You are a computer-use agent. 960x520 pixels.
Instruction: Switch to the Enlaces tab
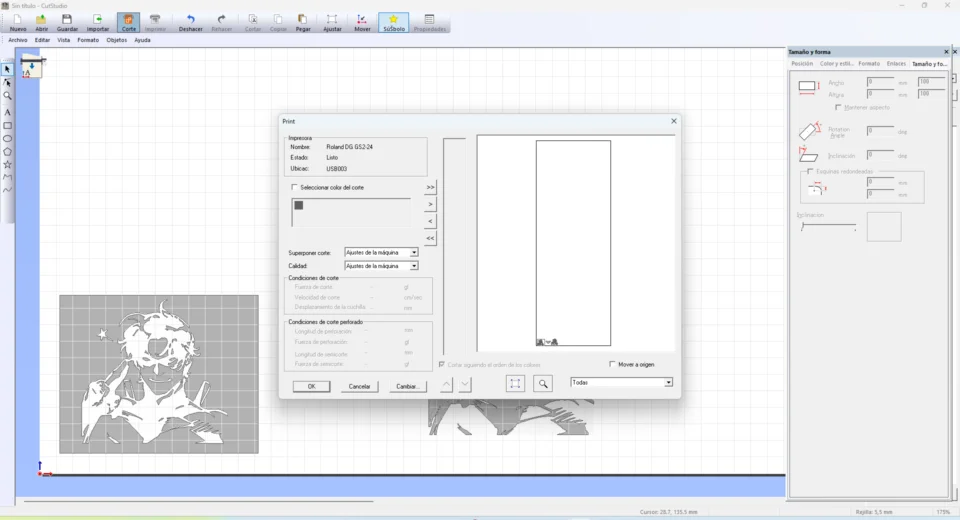point(896,64)
